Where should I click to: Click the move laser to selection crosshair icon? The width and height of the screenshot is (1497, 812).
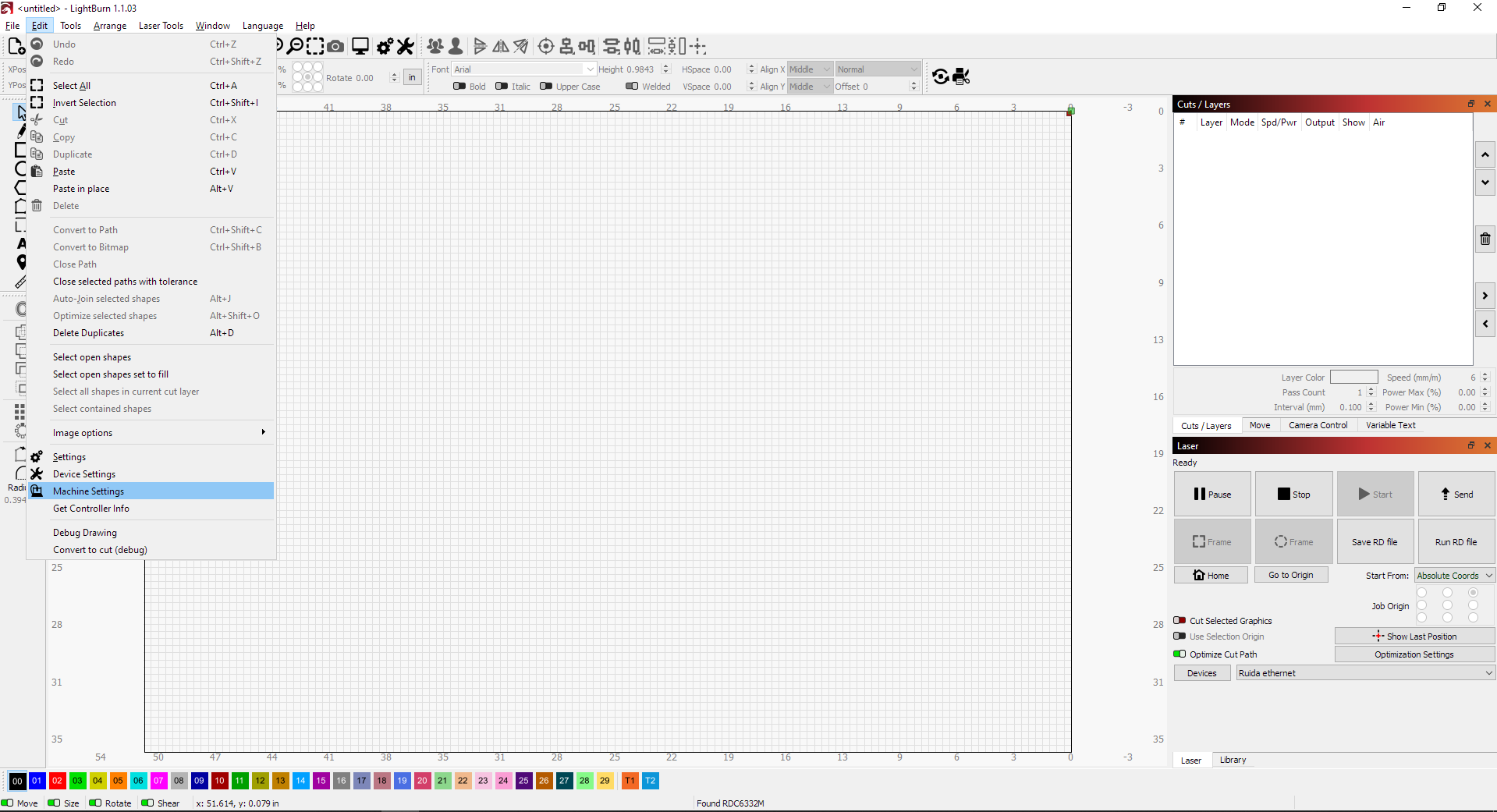tap(699, 47)
